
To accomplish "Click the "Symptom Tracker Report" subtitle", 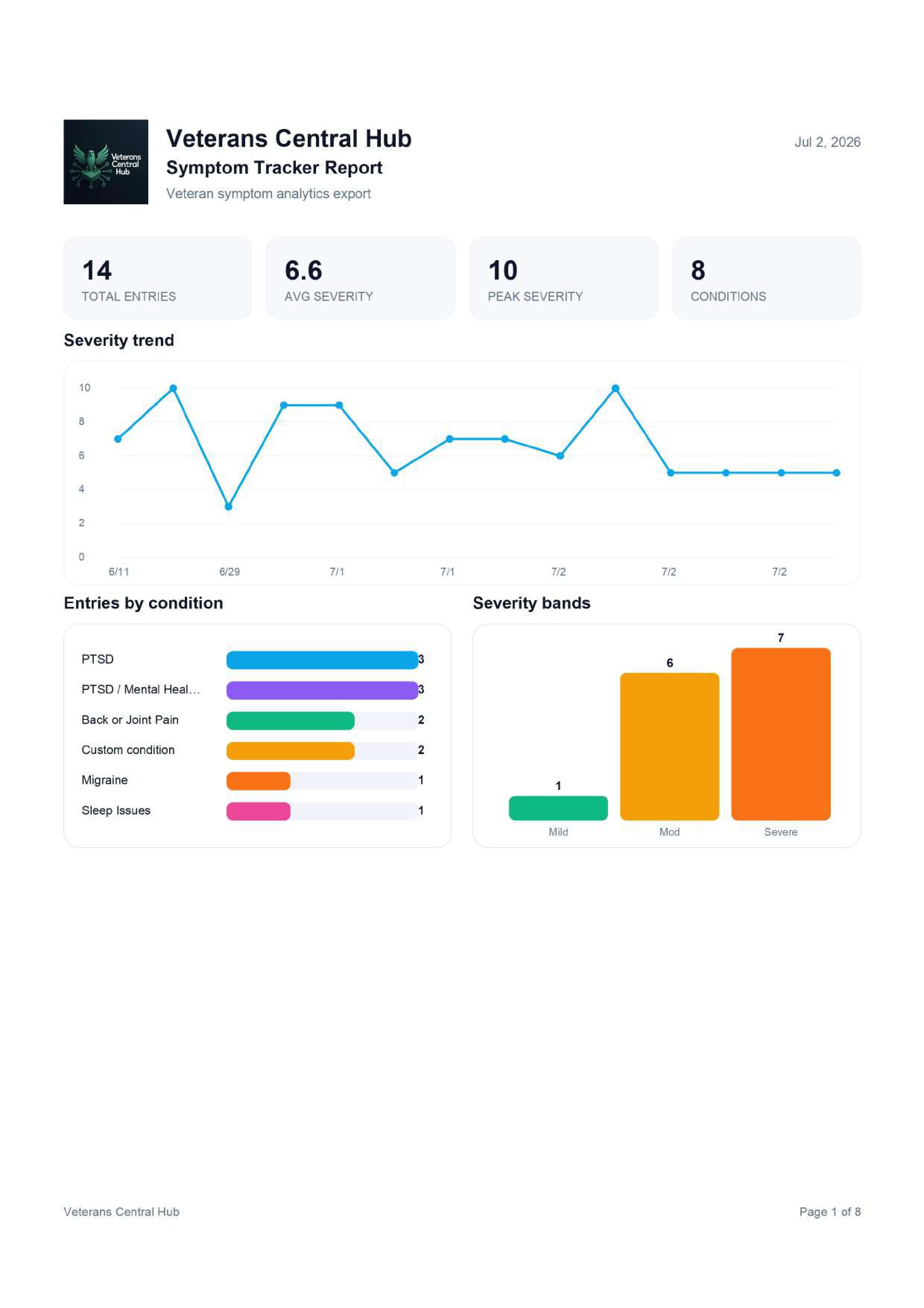I will [274, 167].
